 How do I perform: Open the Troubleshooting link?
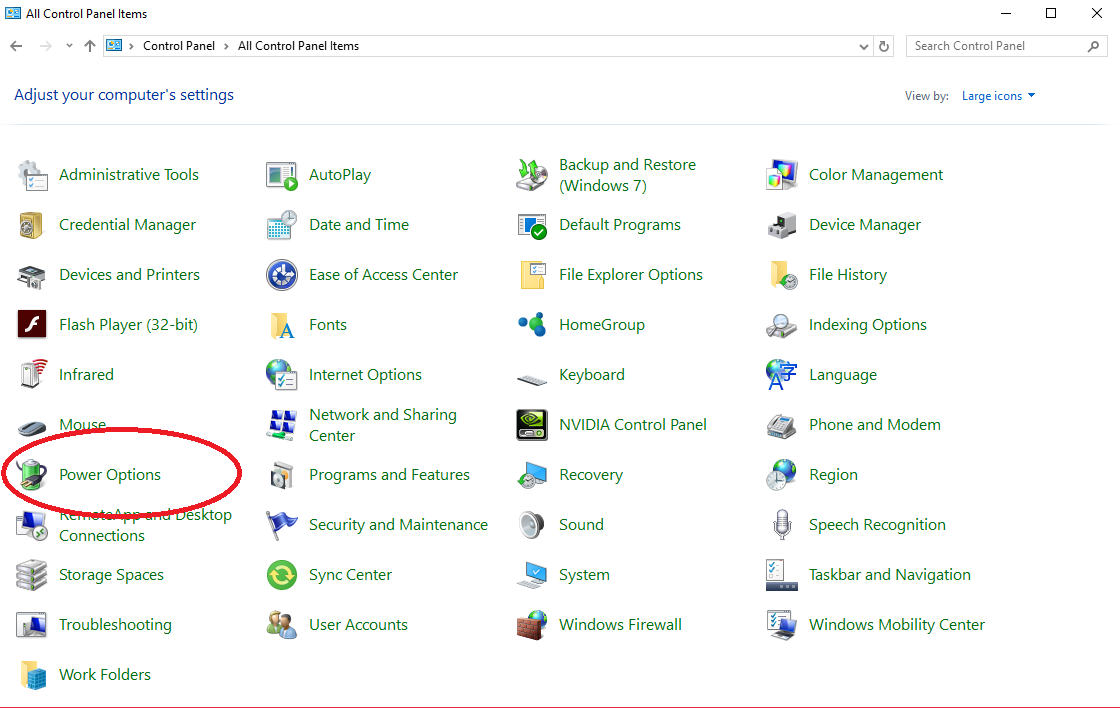[x=115, y=625]
